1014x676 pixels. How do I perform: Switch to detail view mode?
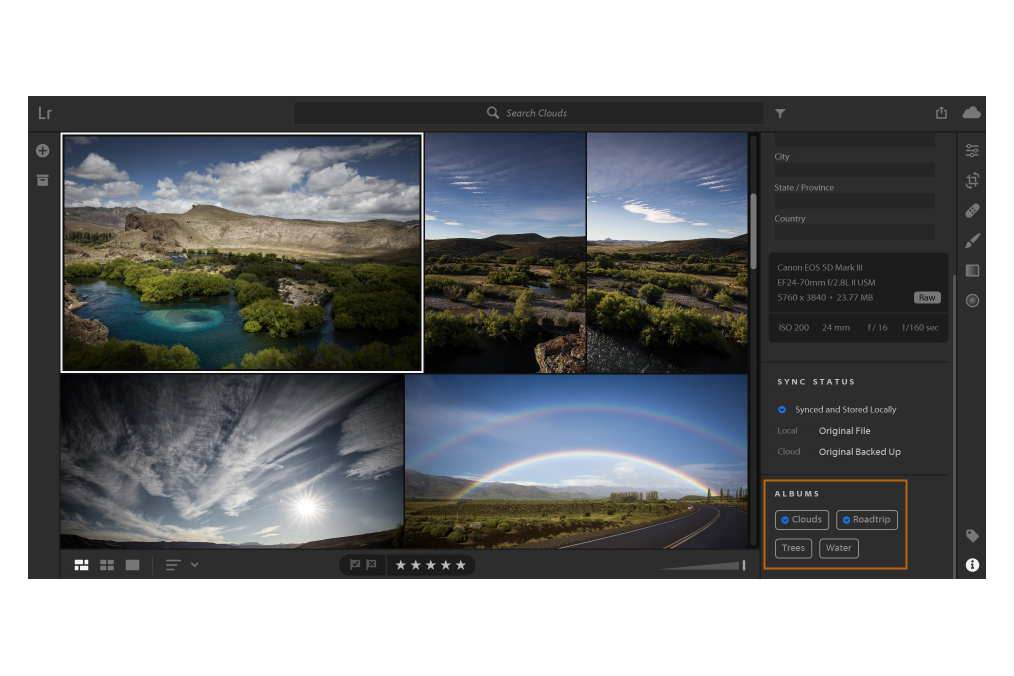pos(131,564)
